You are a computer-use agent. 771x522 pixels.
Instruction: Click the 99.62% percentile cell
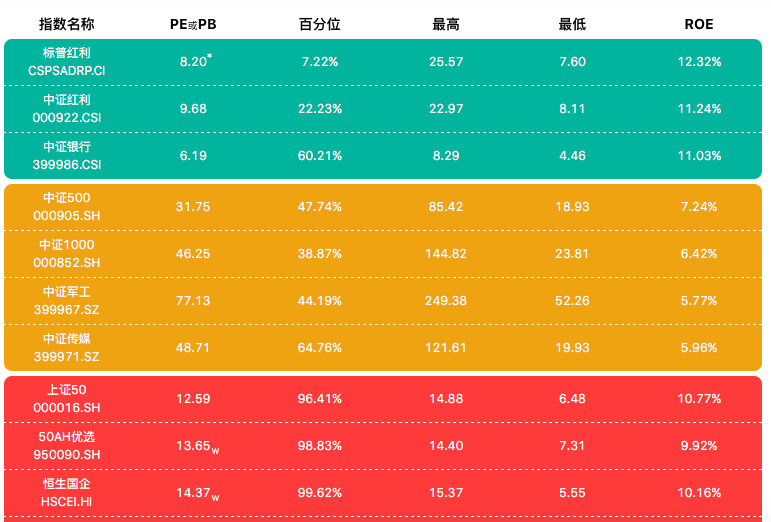(321, 492)
